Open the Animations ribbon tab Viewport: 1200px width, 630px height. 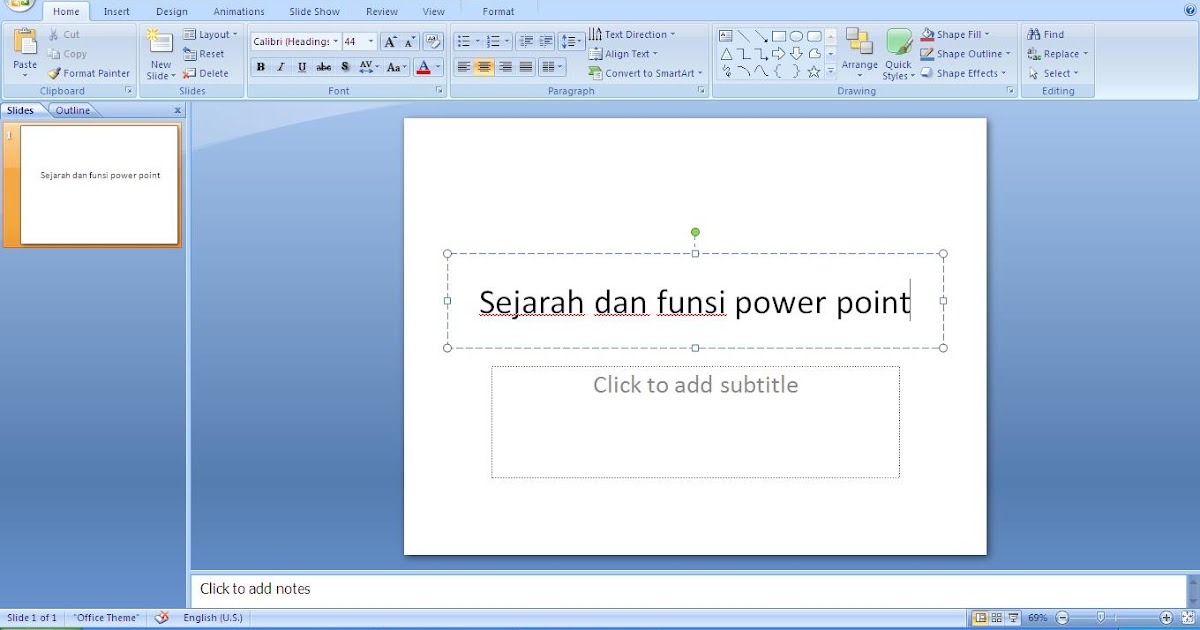point(239,12)
